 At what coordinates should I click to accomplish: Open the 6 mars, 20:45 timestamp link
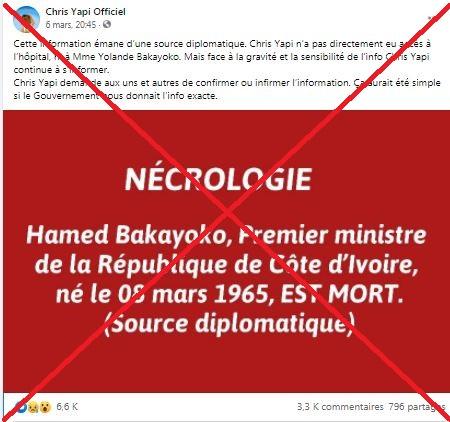click(71, 25)
